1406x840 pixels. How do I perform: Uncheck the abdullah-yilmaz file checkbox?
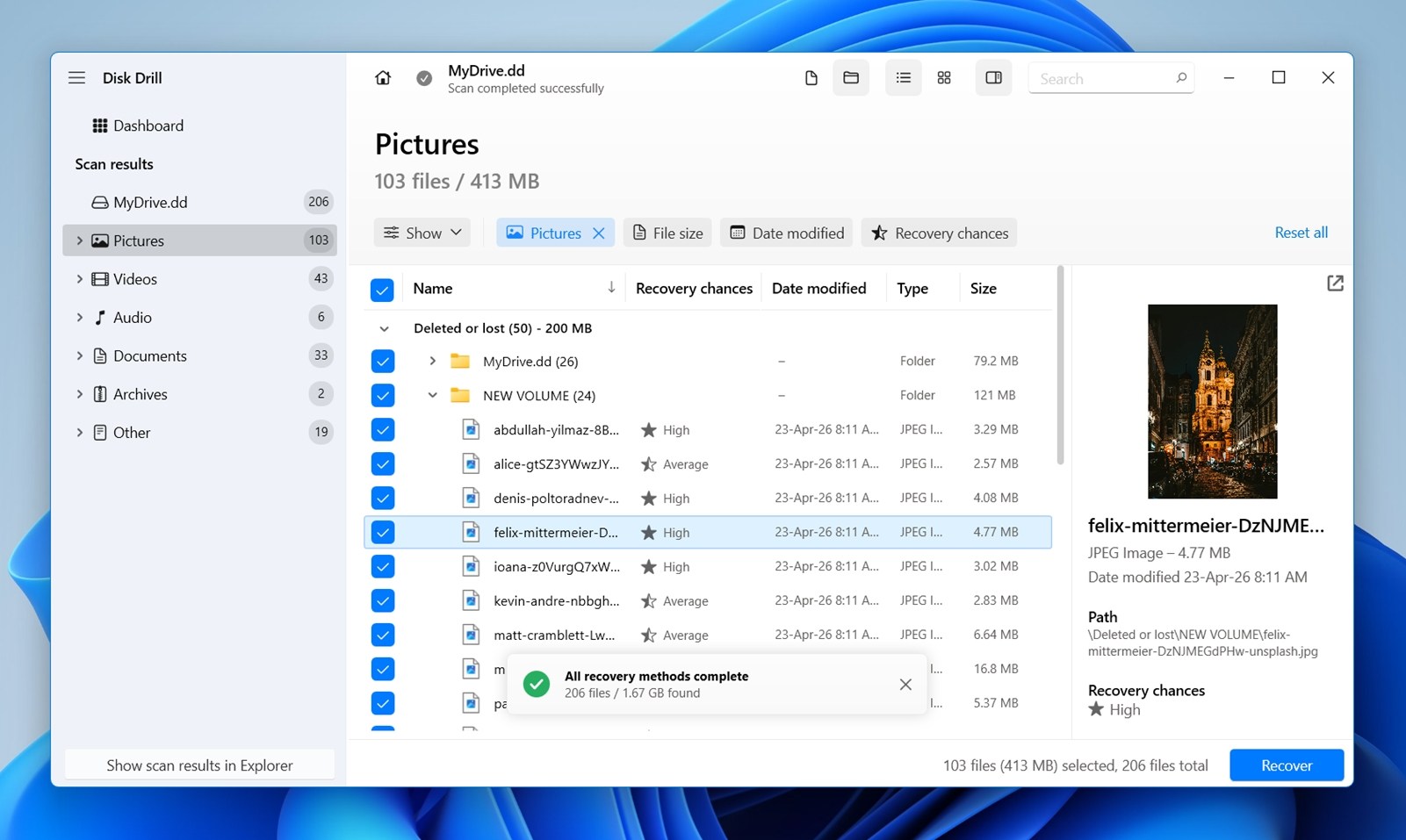tap(382, 429)
